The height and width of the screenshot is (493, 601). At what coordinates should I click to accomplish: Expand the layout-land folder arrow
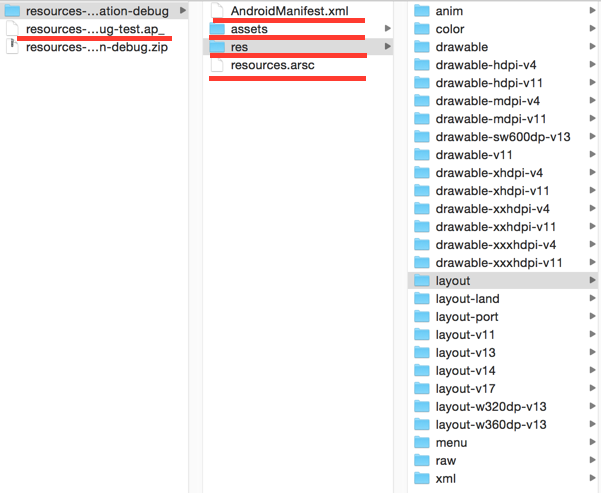click(593, 298)
